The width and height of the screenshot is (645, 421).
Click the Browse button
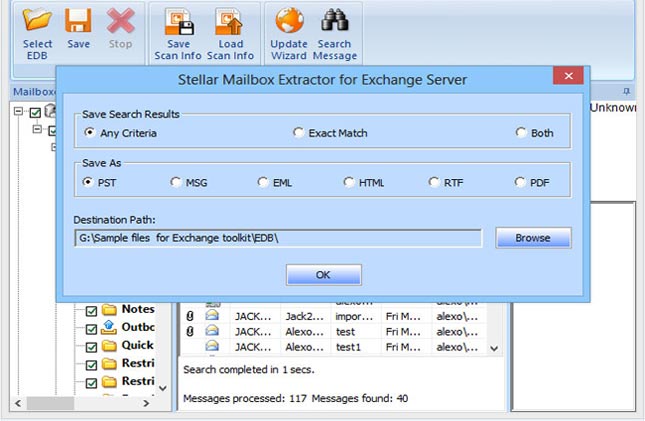(x=533, y=238)
